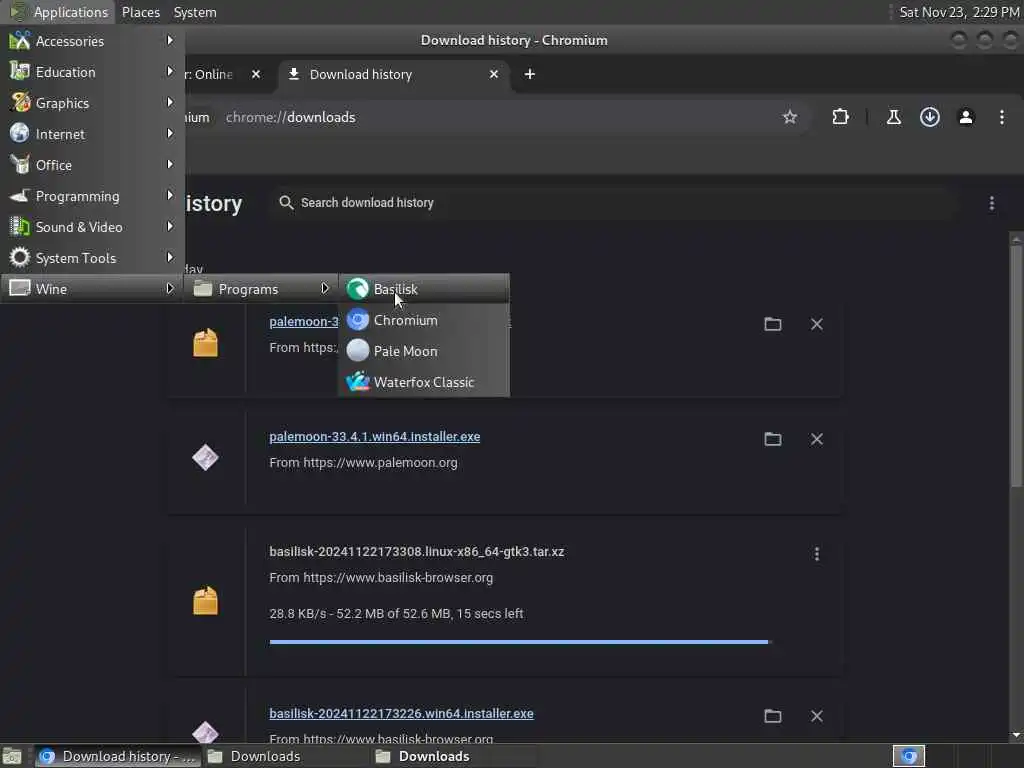Expand the Sound & Video submenu
This screenshot has height=768, width=1024.
(92, 227)
